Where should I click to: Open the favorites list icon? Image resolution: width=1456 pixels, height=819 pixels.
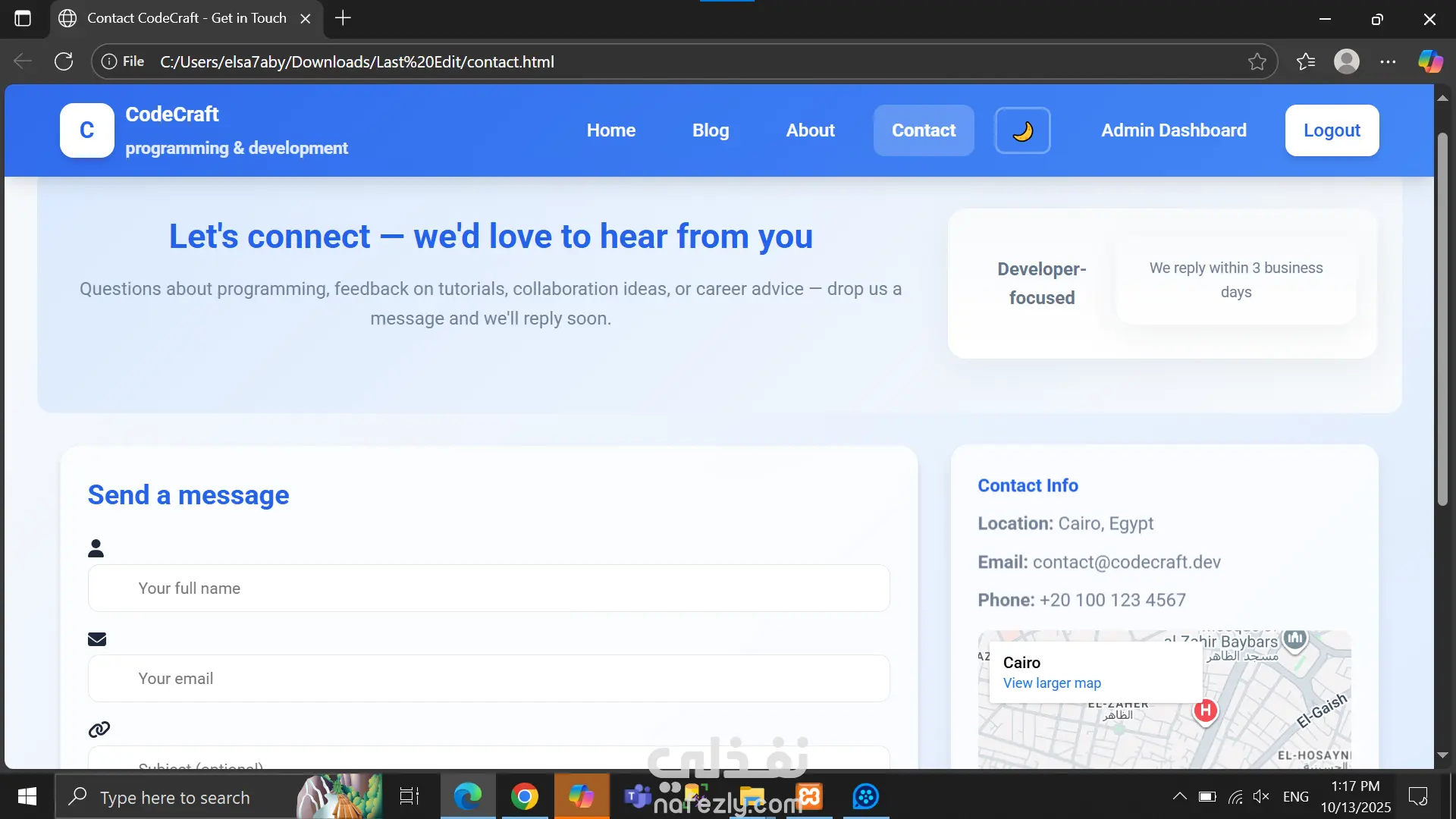click(1305, 61)
